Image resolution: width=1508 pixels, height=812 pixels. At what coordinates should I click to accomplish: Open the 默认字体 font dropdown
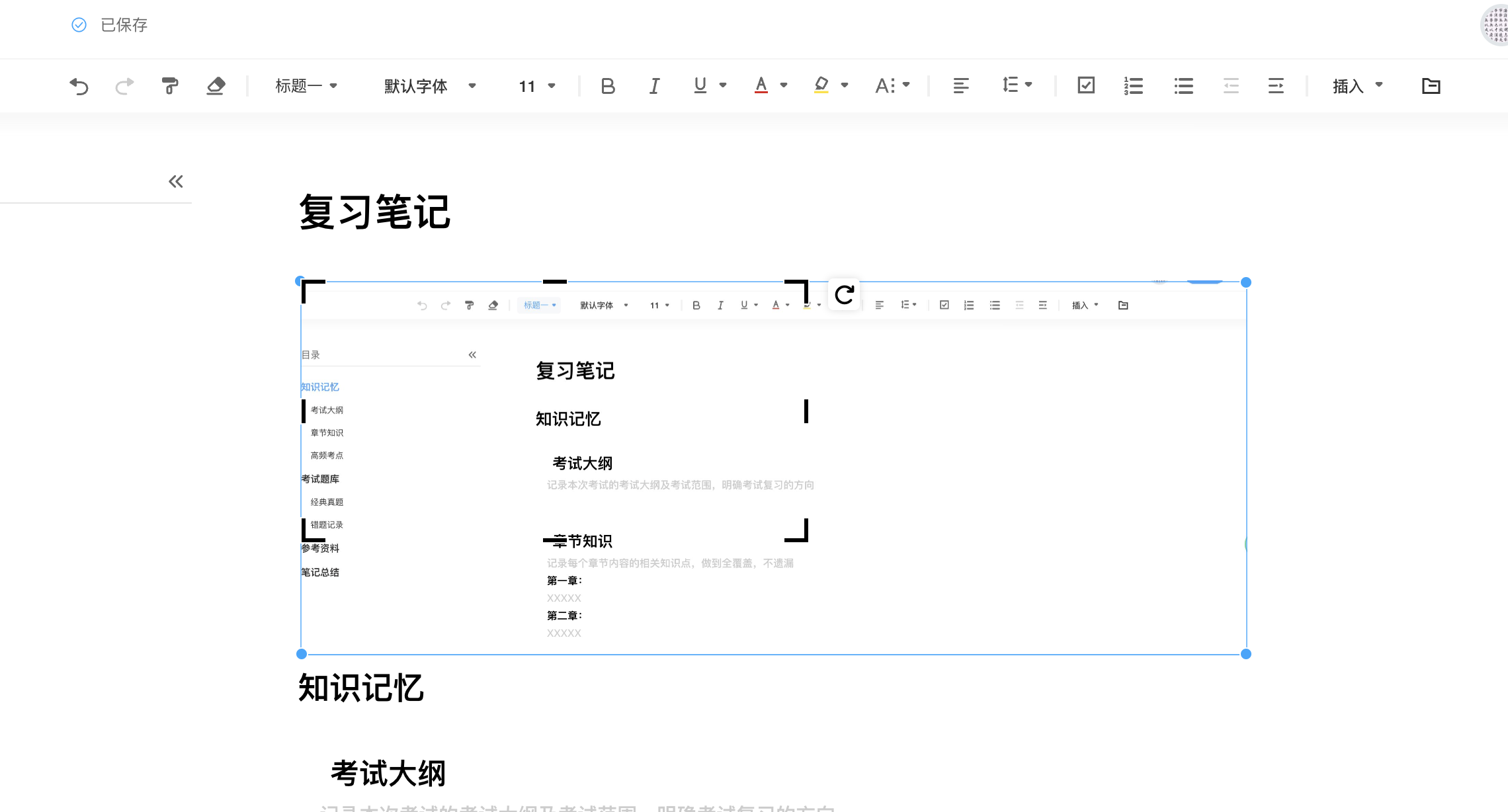[430, 86]
